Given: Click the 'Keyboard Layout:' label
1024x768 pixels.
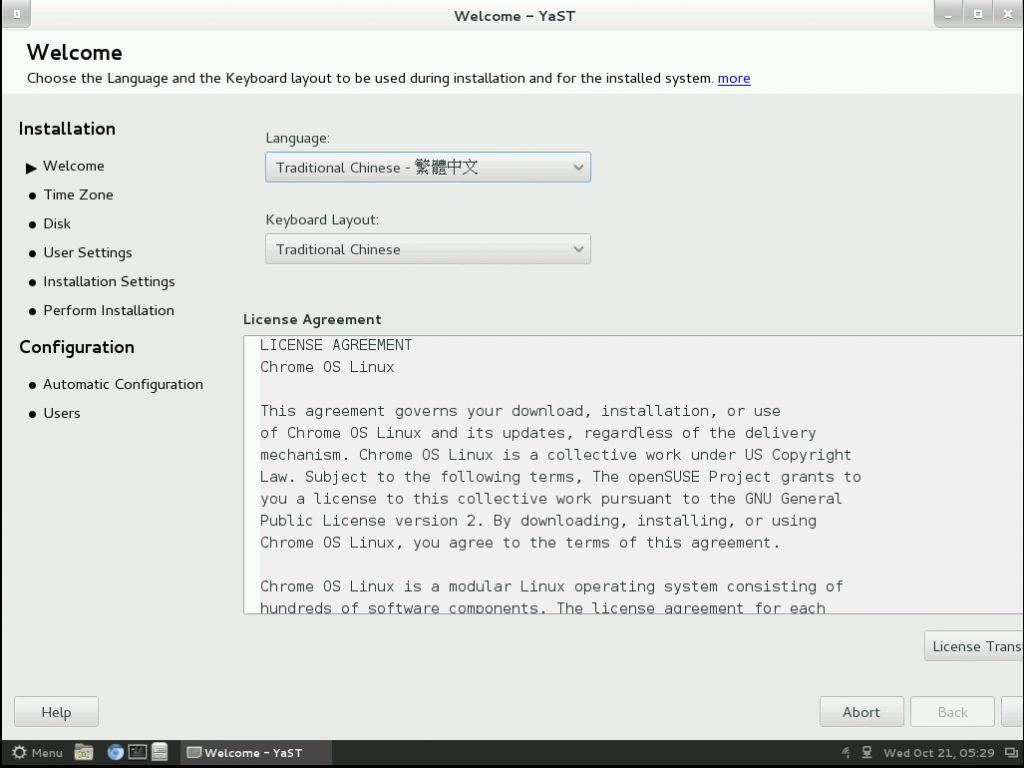Looking at the screenshot, I should 322,219.
